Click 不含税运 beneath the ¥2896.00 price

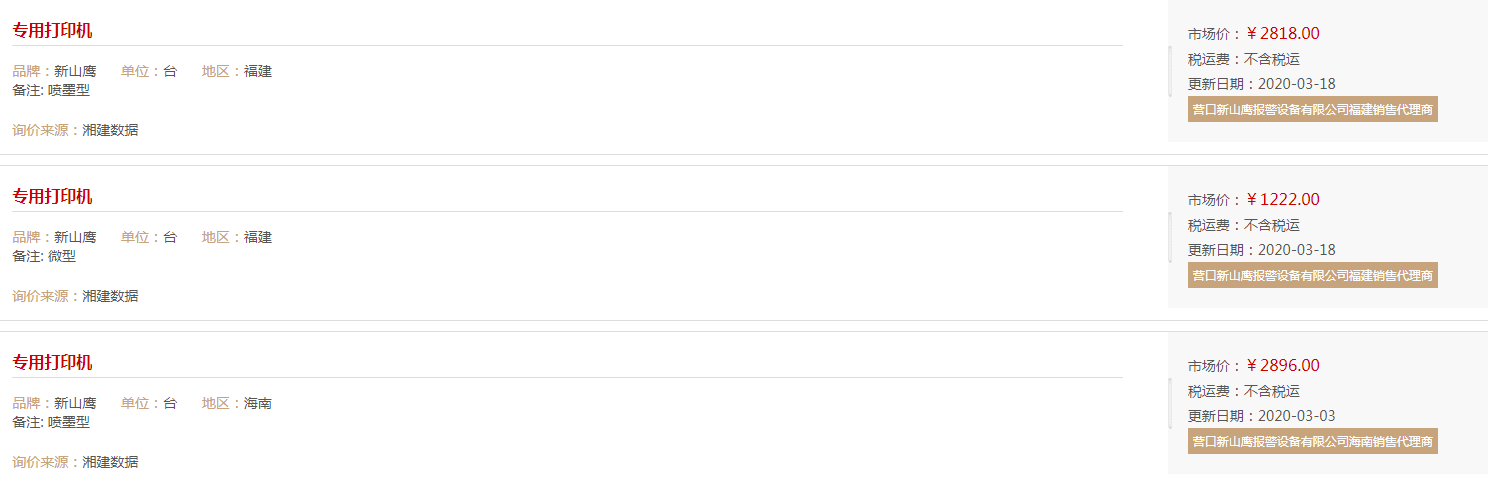pyautogui.click(x=1272, y=392)
